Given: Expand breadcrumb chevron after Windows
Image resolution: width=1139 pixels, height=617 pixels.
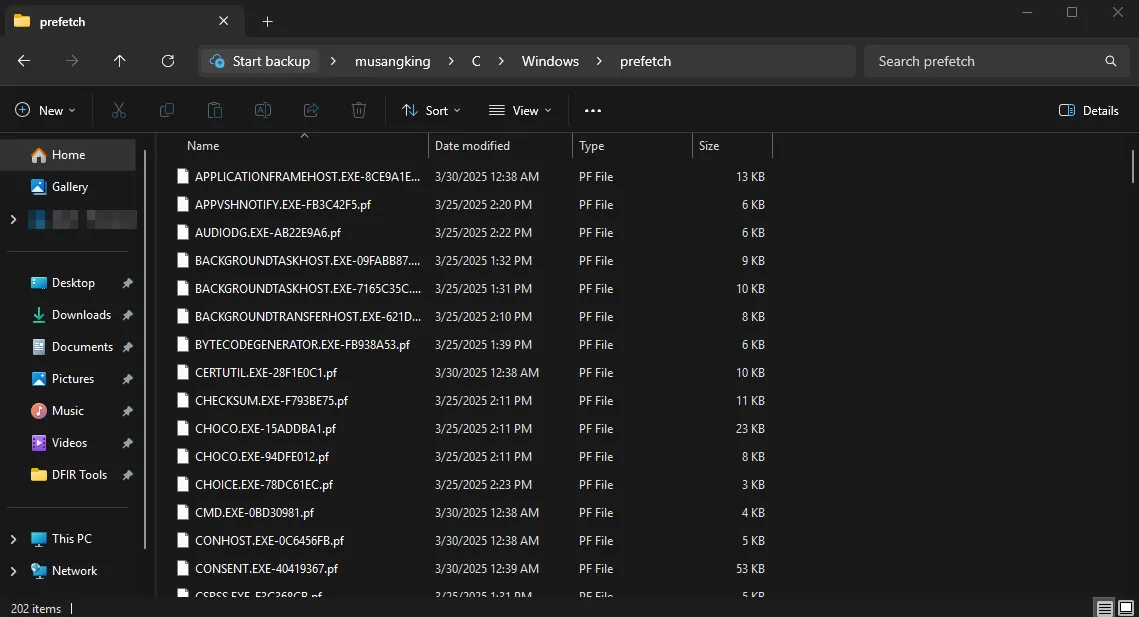Looking at the screenshot, I should [x=599, y=61].
